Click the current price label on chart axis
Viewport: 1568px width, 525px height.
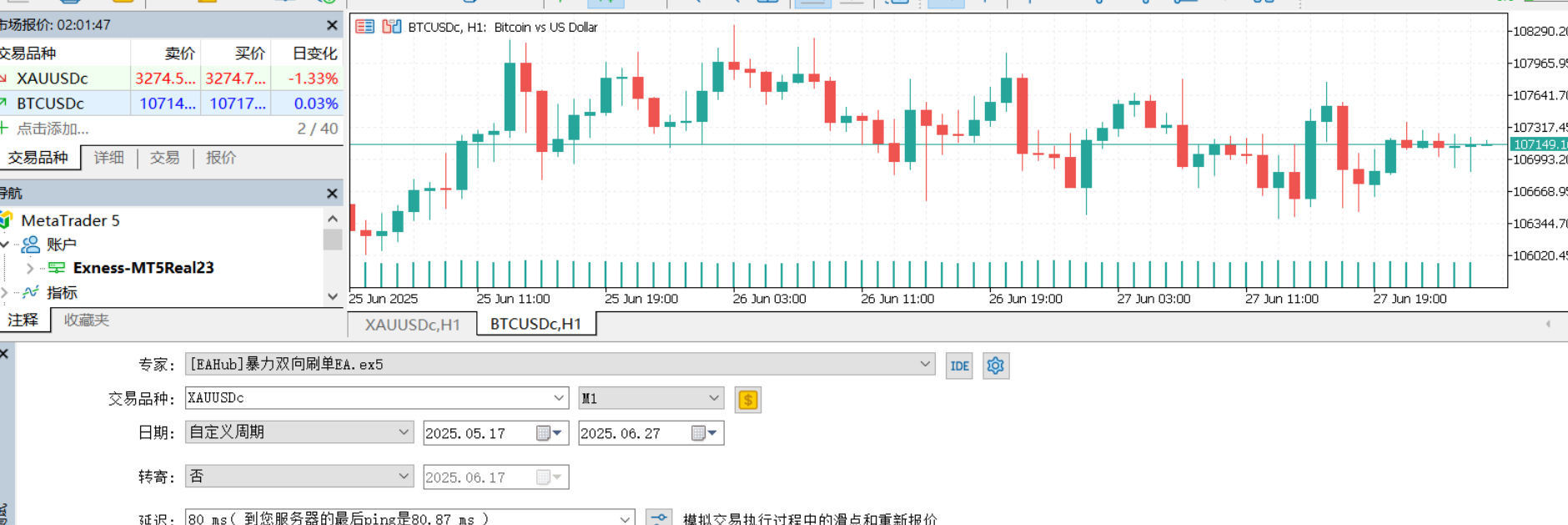click(x=1540, y=144)
